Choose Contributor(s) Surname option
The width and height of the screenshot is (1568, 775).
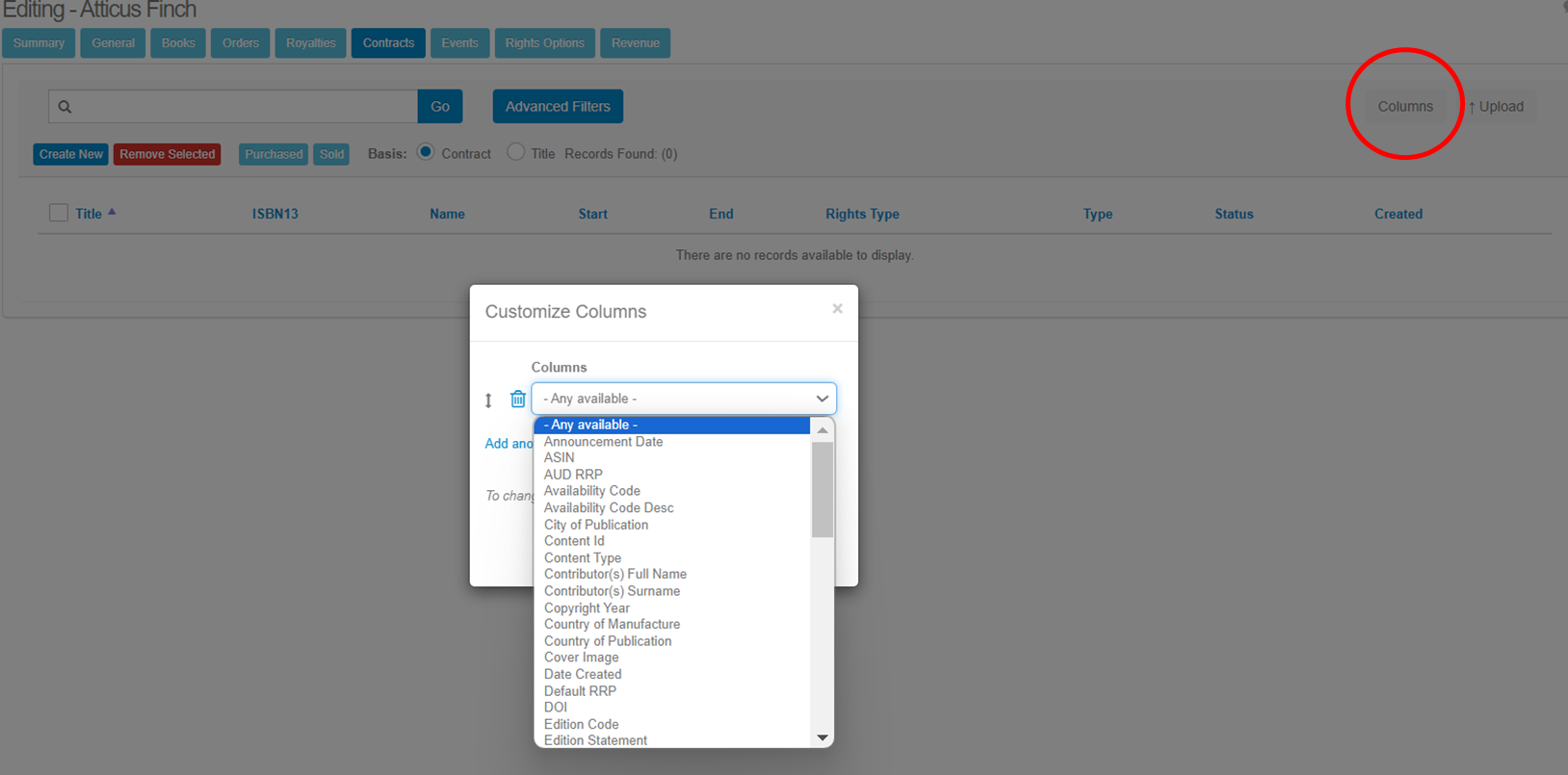pos(672,591)
